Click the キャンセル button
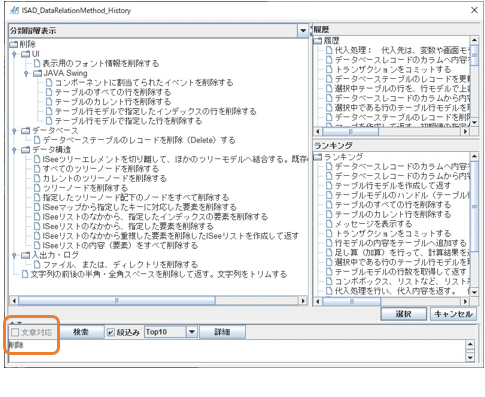Screen dimensions: 485x397 pyautogui.click(x=453, y=314)
